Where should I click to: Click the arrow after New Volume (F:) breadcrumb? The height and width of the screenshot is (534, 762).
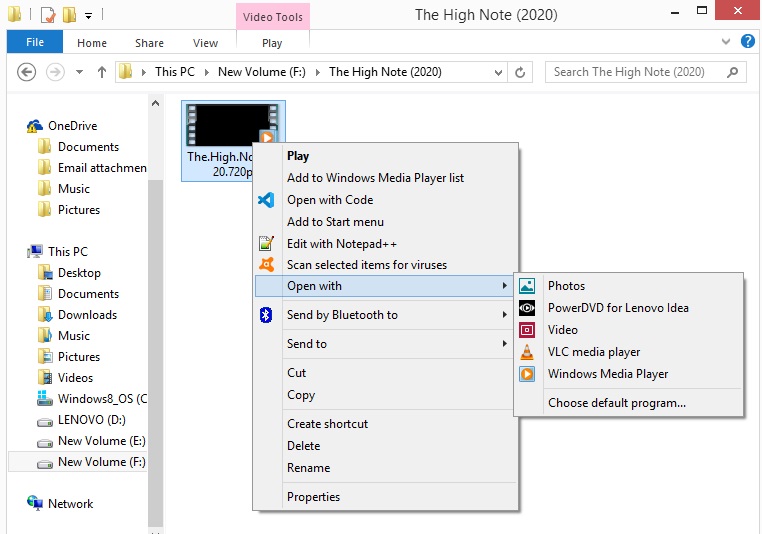[317, 72]
